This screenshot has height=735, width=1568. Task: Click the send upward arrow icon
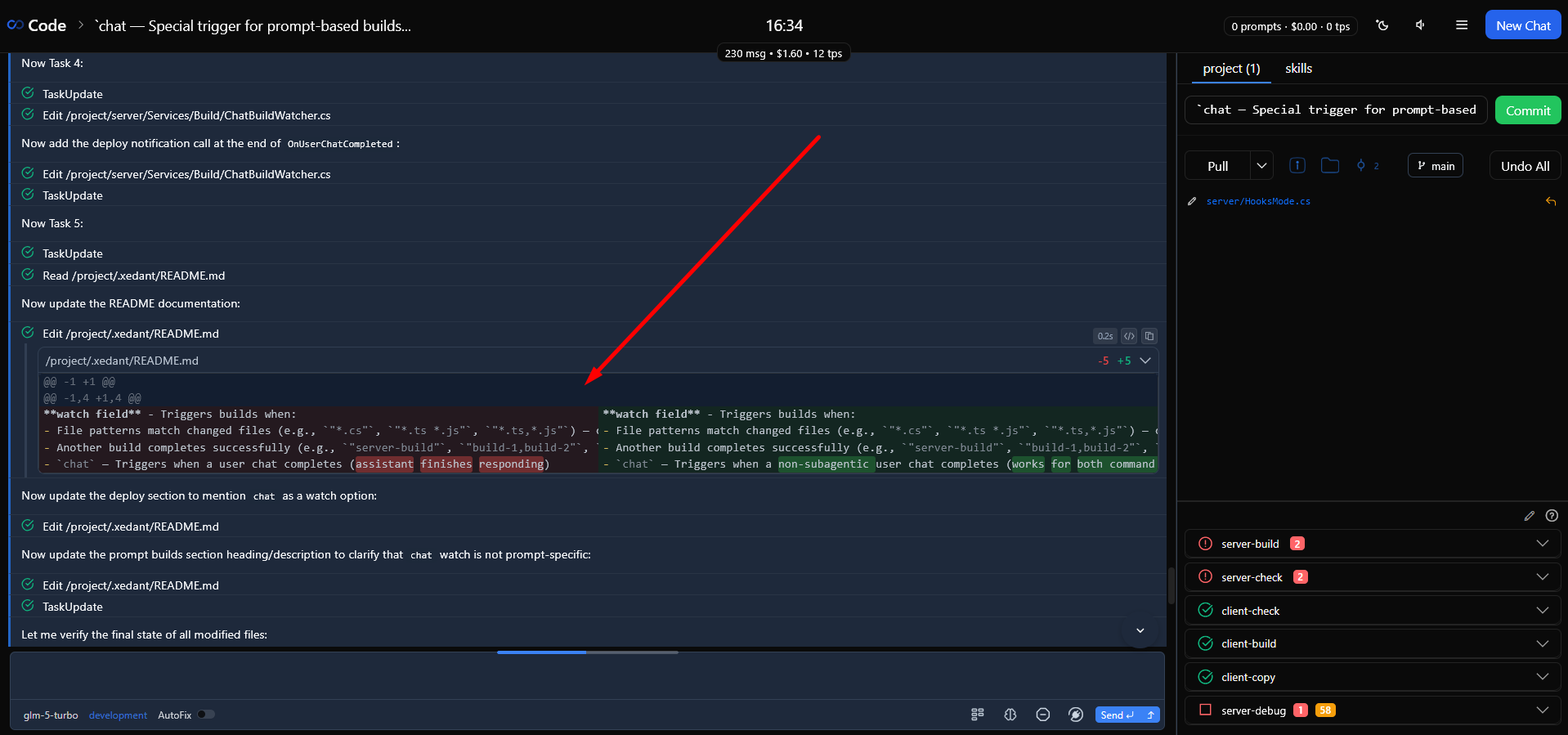pos(1151,715)
